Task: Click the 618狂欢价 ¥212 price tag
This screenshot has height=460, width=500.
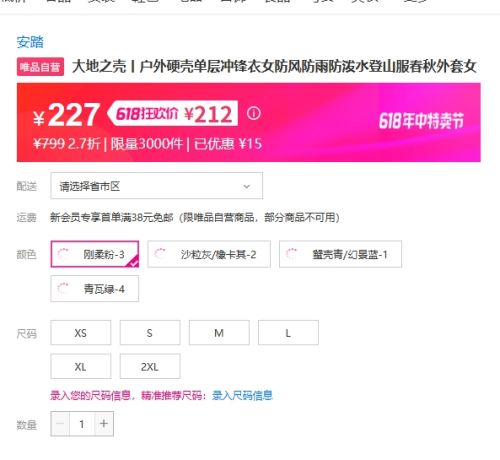Action: [x=173, y=113]
